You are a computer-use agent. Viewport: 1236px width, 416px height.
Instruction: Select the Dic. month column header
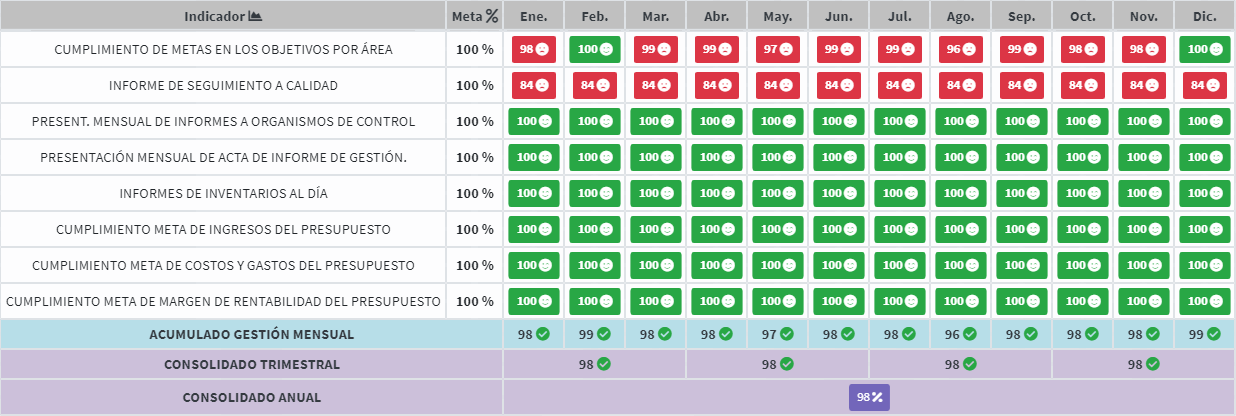[1205, 16]
